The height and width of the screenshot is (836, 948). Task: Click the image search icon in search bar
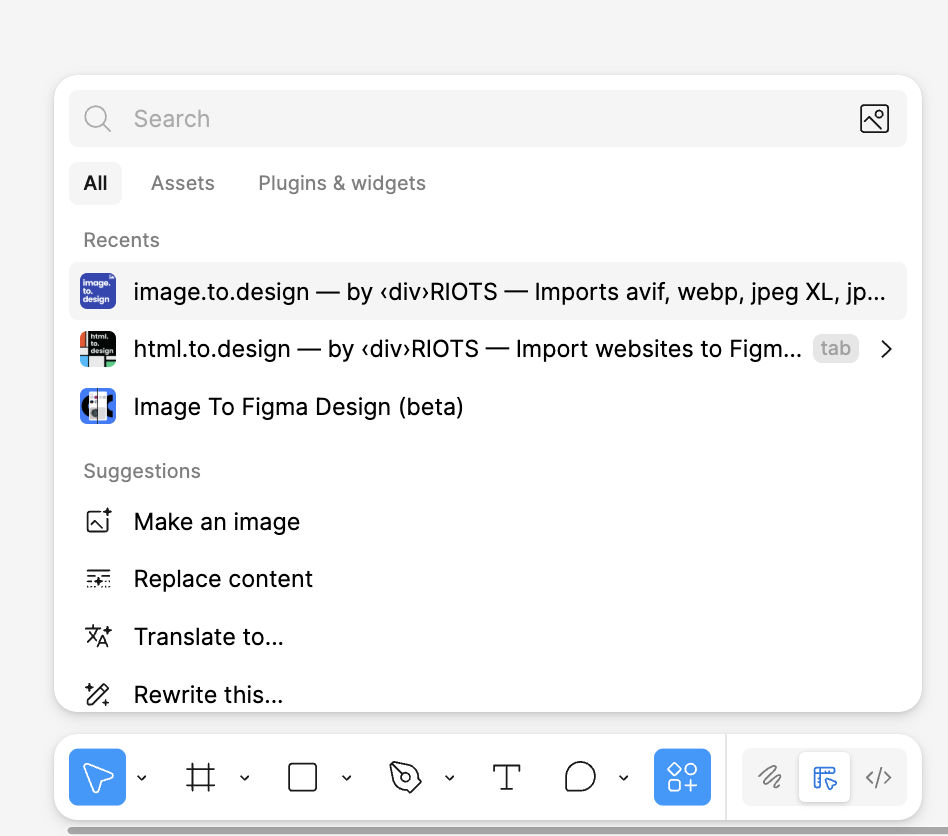[x=874, y=119]
